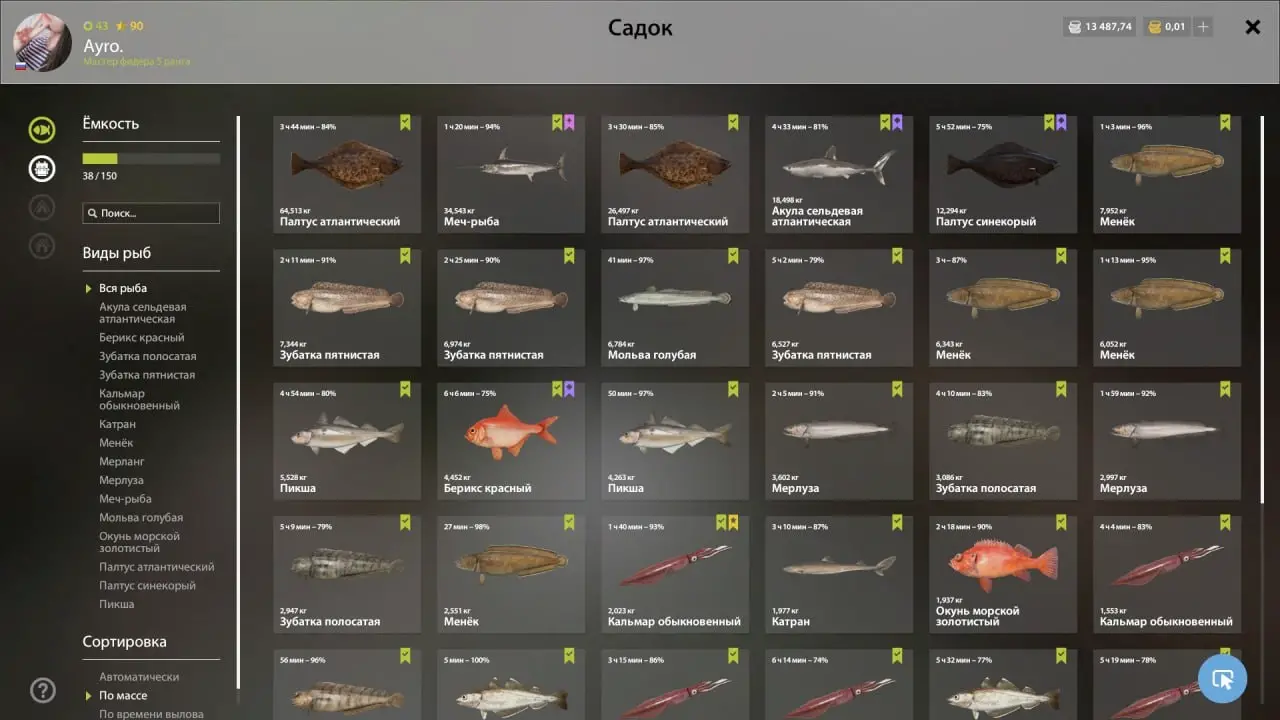Click the silver coins balance 13 487,74
Image resolution: width=1280 pixels, height=720 pixels.
click(1099, 27)
